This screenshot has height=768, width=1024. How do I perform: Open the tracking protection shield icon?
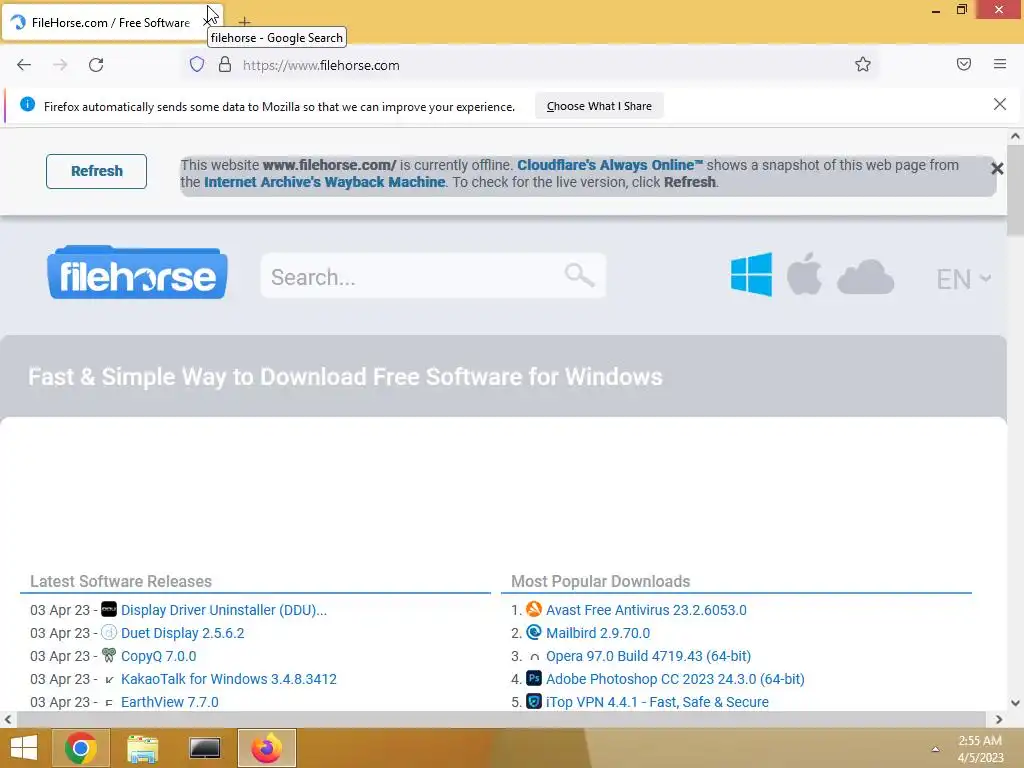(197, 65)
